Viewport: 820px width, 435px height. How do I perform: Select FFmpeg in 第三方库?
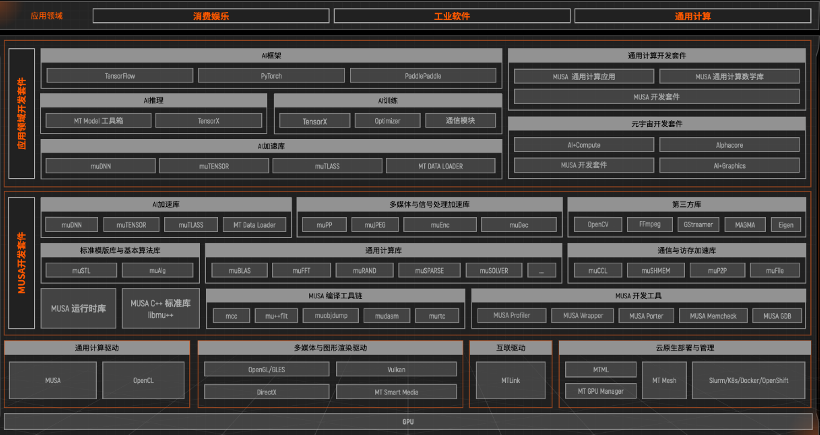650,225
